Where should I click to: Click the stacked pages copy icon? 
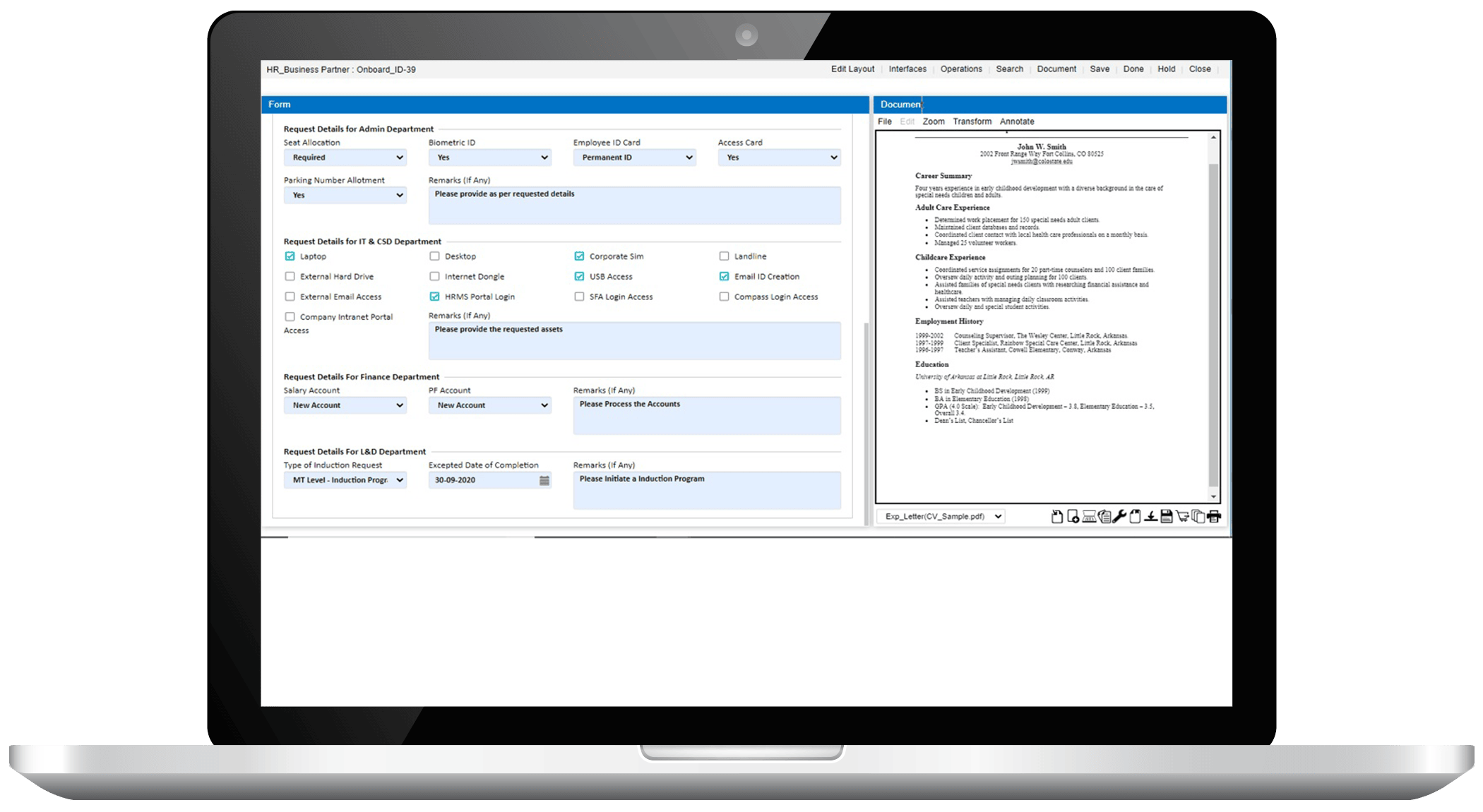pos(1198,517)
